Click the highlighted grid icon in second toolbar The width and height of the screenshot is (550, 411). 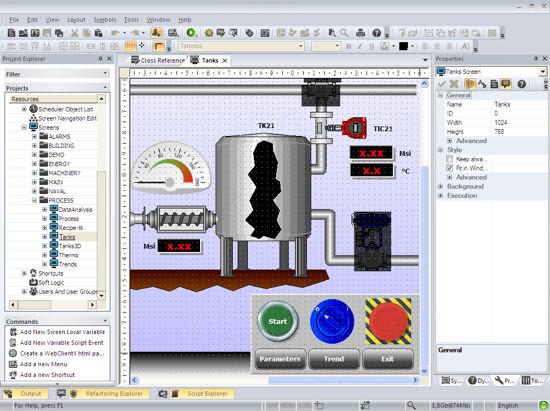(130, 46)
